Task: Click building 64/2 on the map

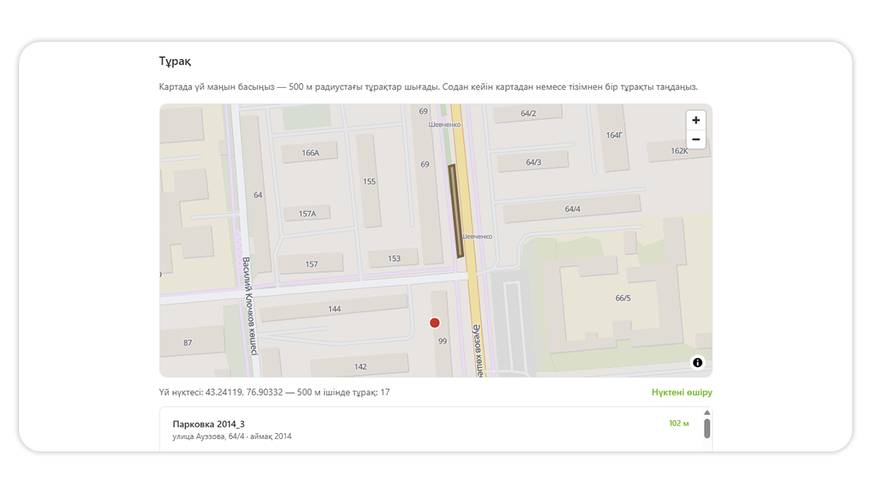Action: 528,113
